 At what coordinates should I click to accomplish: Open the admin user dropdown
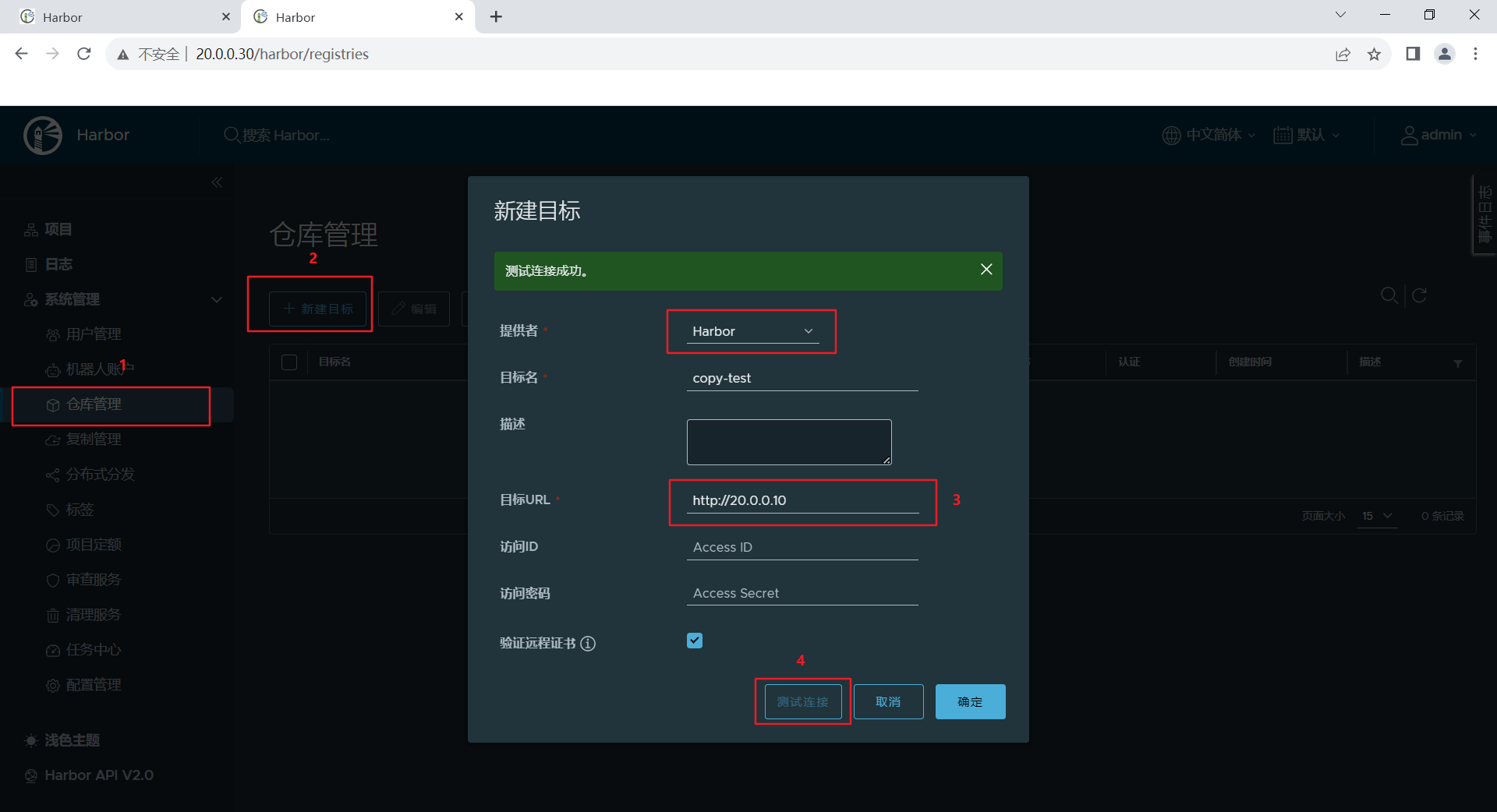1439,135
